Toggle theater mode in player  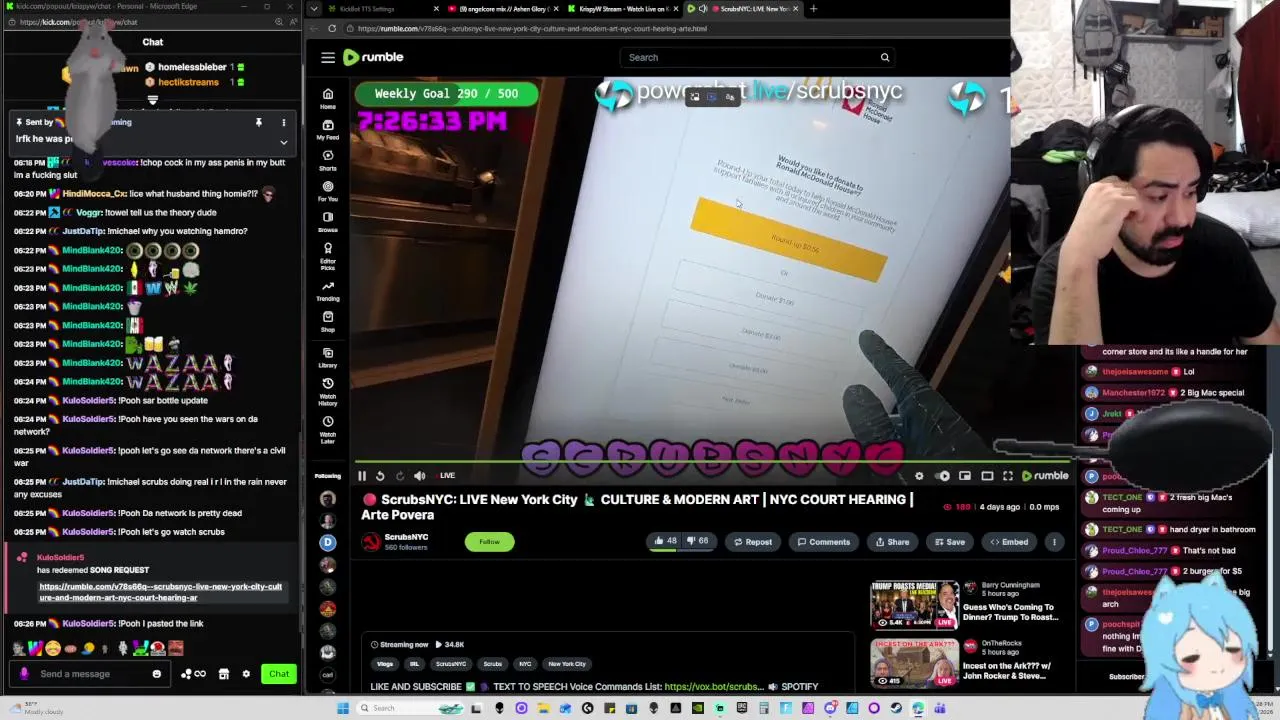(987, 476)
